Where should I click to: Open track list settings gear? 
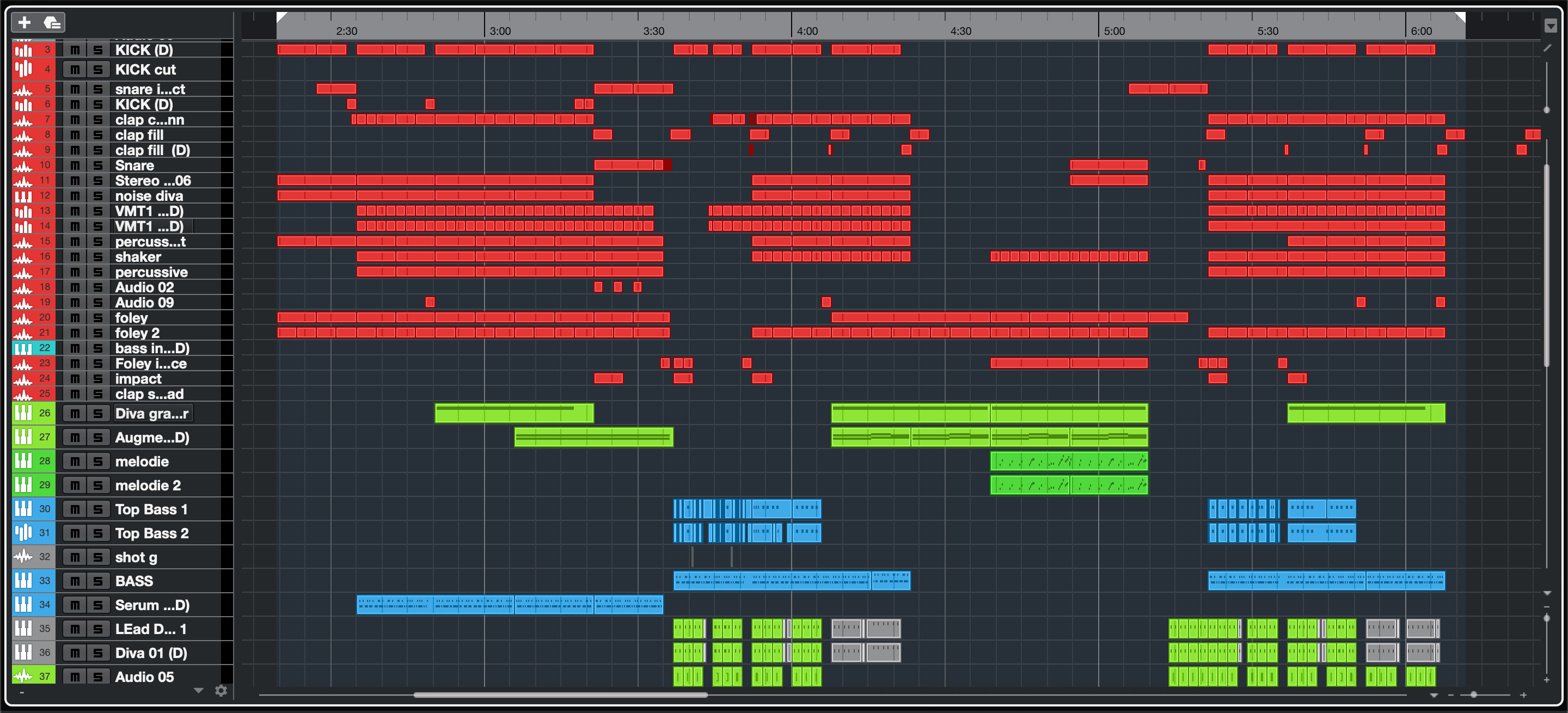(221, 691)
